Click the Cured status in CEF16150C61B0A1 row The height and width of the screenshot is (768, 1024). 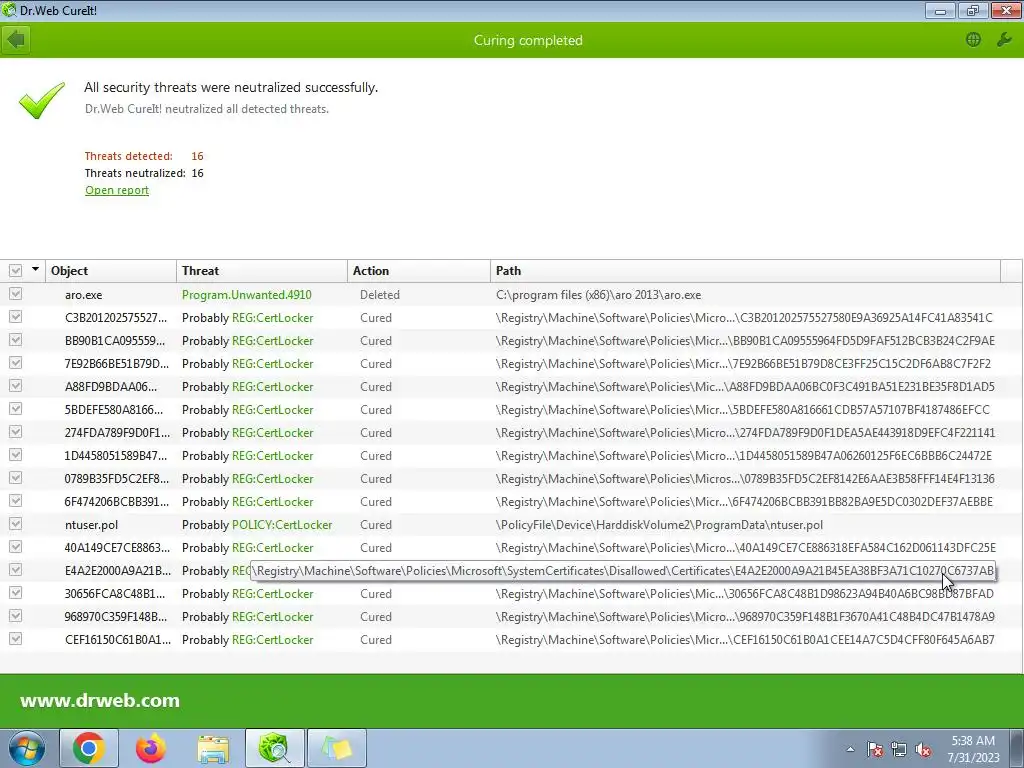click(376, 639)
